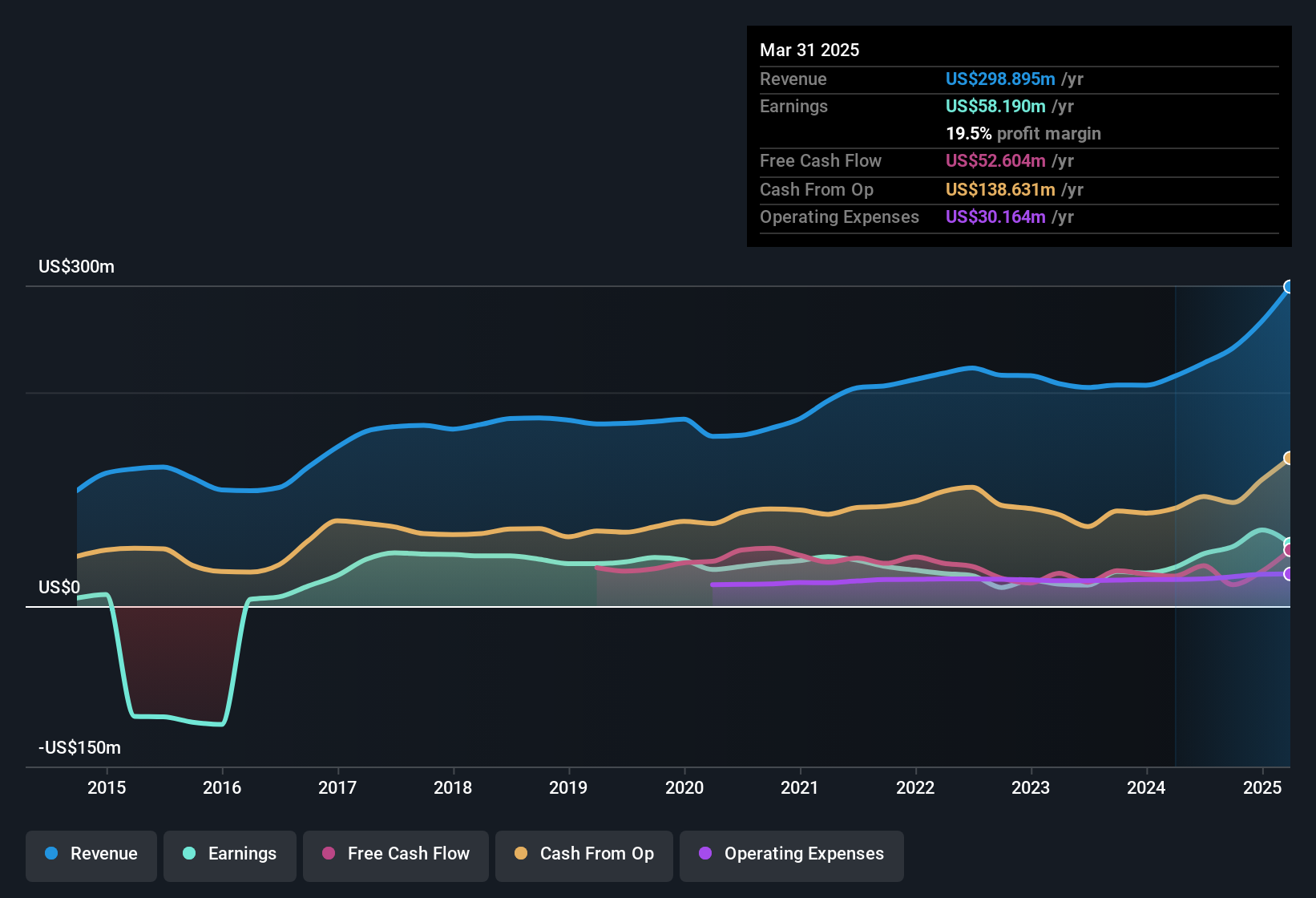Click the pink Free Cash Flow endpoint marker
1316x898 pixels.
click(1289, 550)
